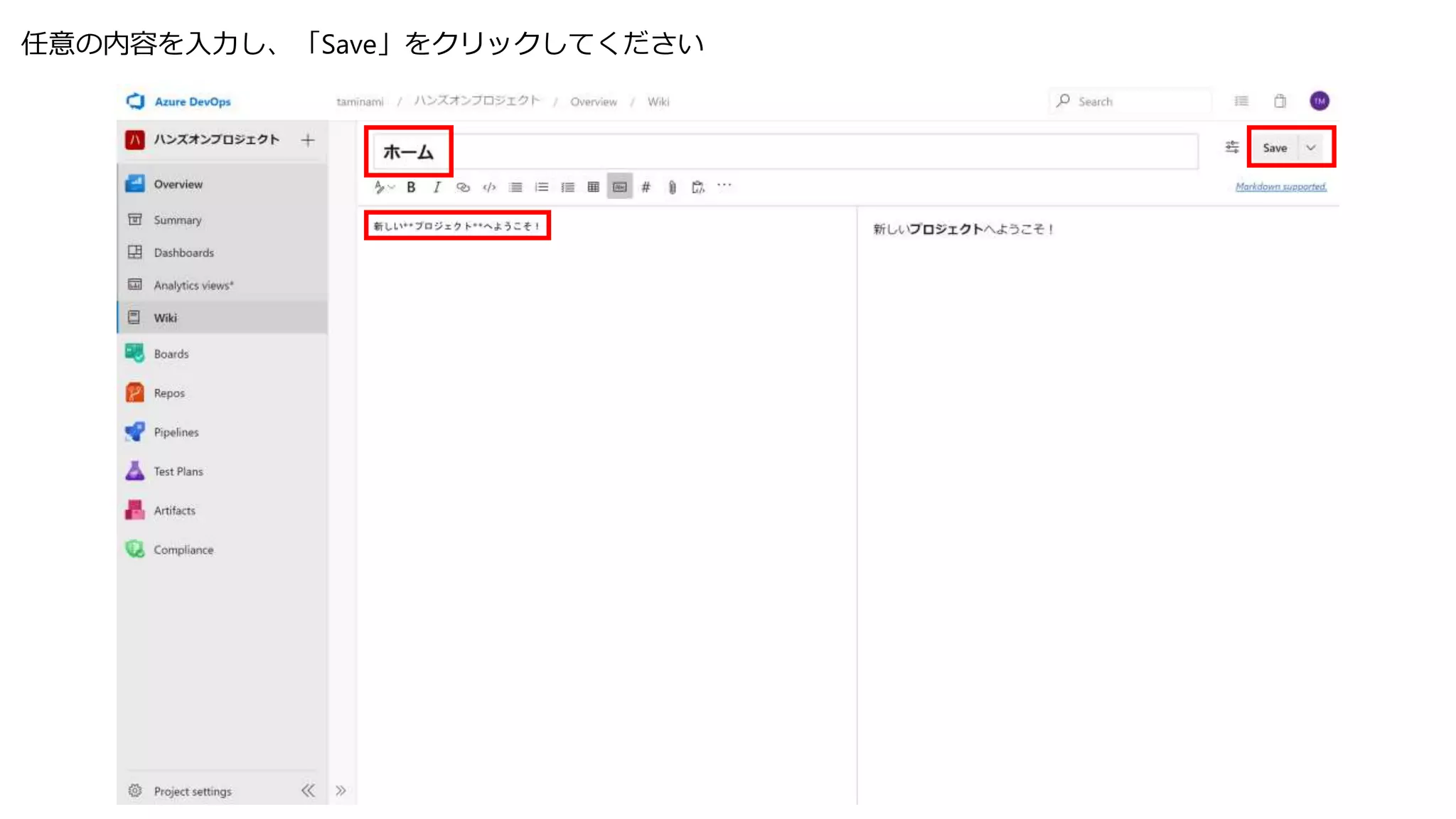The image size is (1456, 819).
Task: Select the ハンズオンプロジェクト project name in sidebar
Action: [x=216, y=139]
